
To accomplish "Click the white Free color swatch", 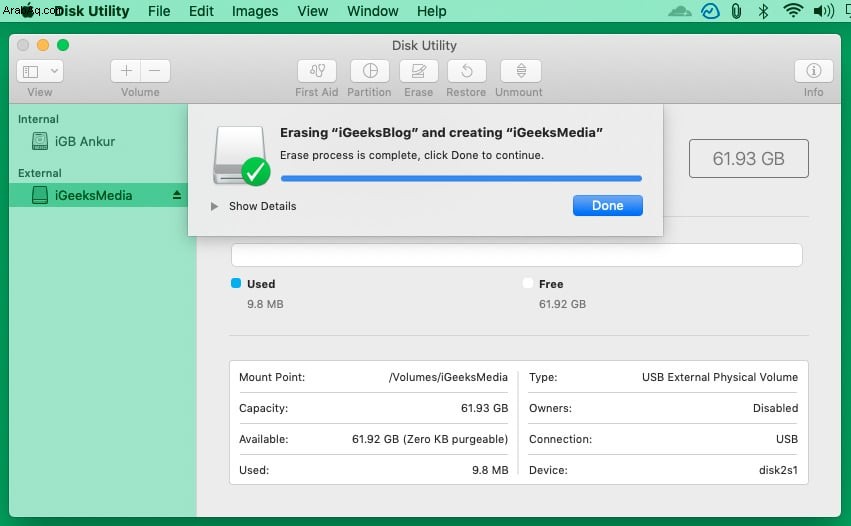I will (528, 283).
